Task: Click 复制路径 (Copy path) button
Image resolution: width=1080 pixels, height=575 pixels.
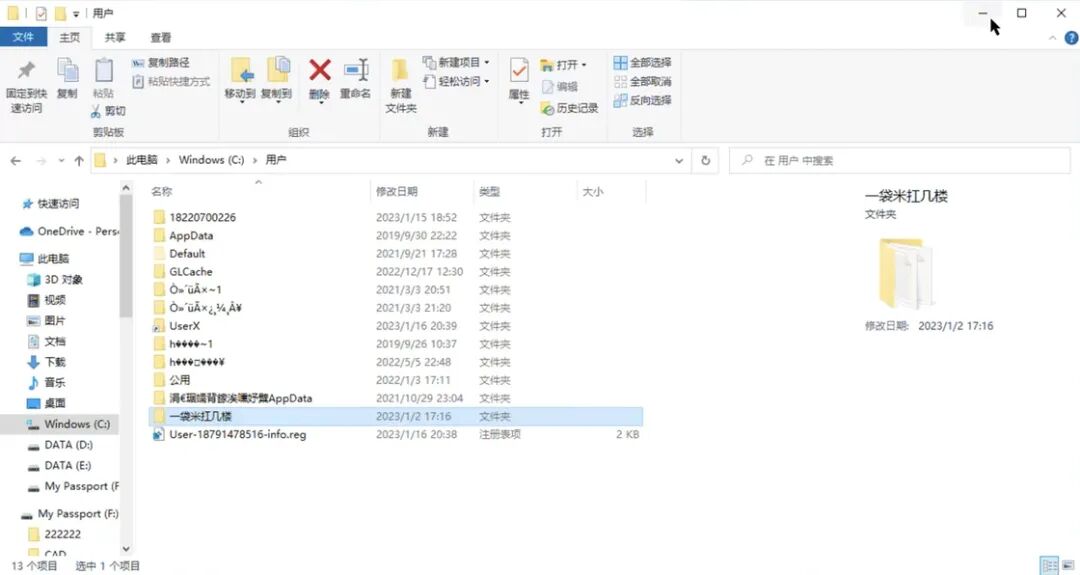Action: pyautogui.click(x=160, y=63)
